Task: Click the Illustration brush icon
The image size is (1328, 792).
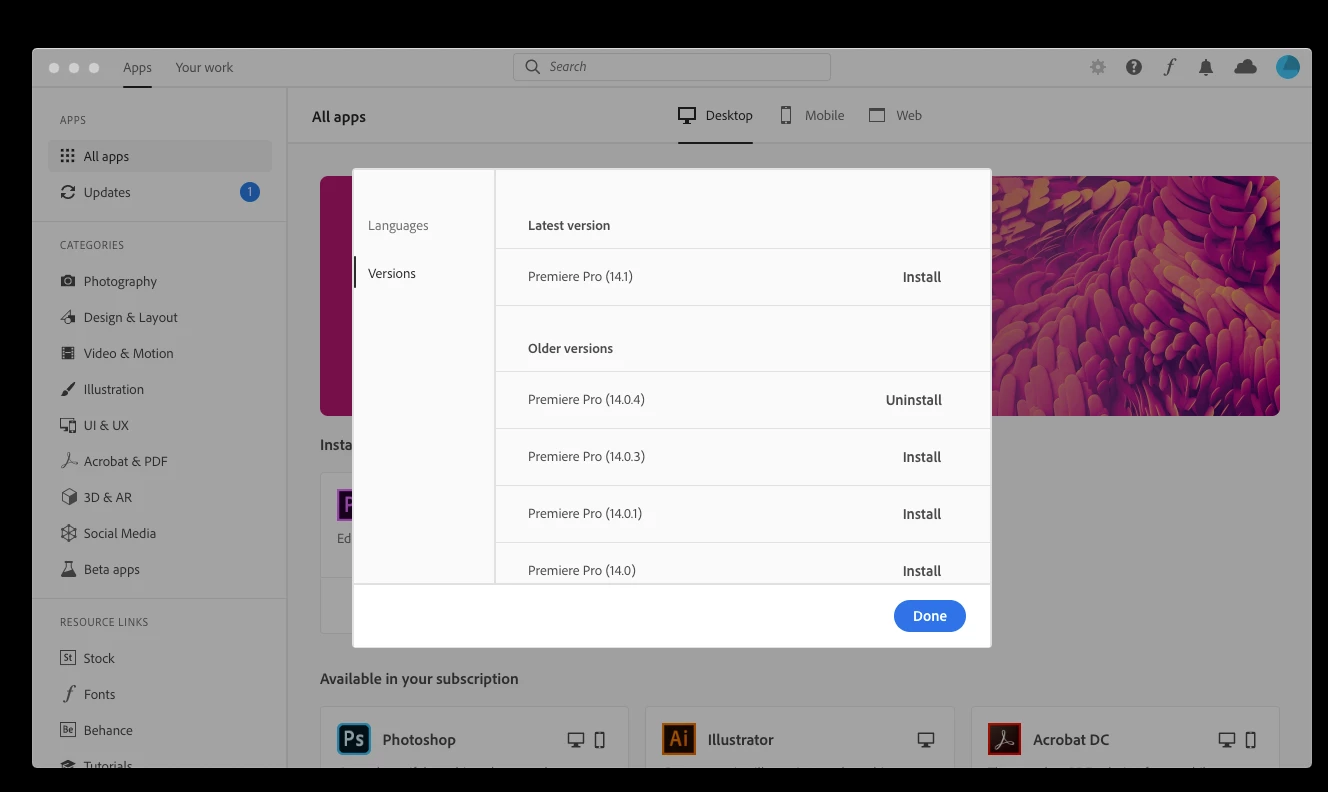Action: (x=68, y=389)
